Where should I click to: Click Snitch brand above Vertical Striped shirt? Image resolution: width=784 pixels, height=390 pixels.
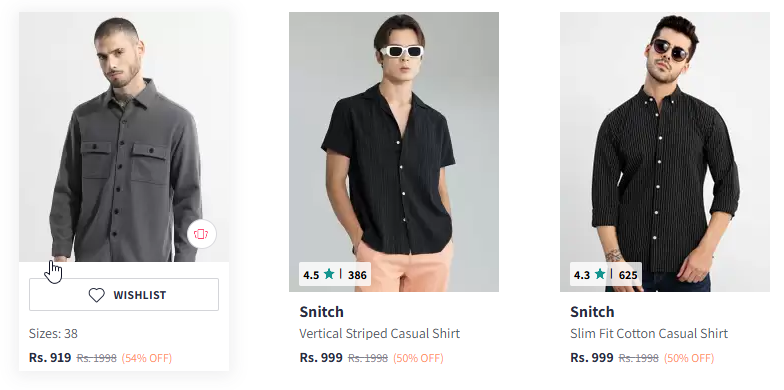click(x=322, y=312)
